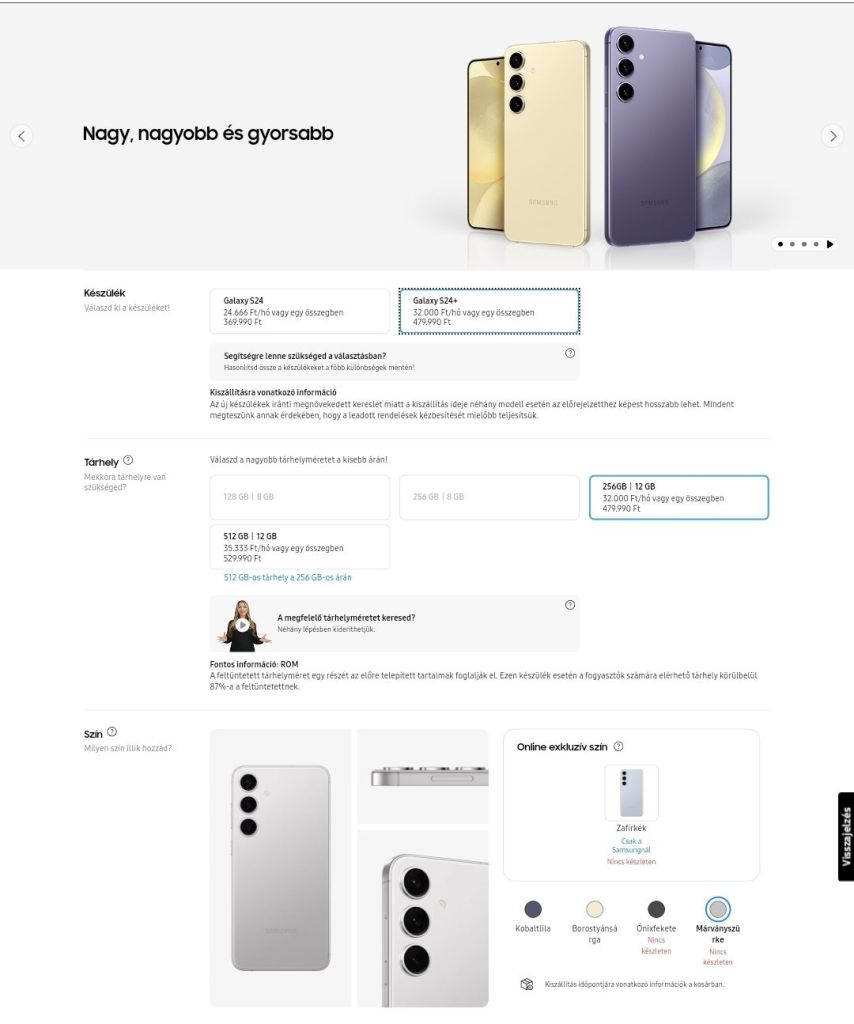The width and height of the screenshot is (854, 1024).
Task: Select the Galaxy S24+ device option
Action: (489, 311)
